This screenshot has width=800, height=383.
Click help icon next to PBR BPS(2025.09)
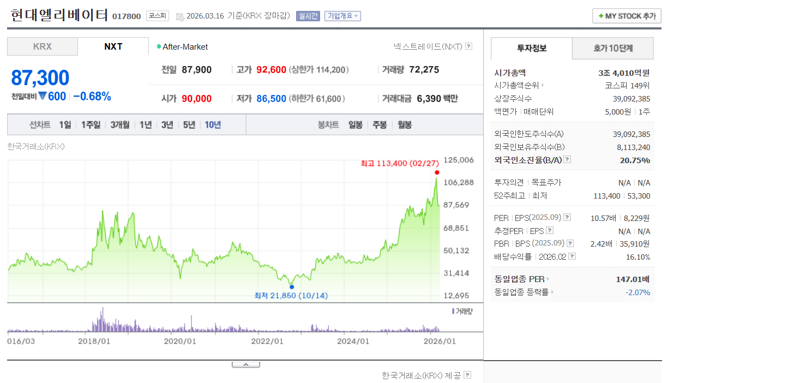(x=570, y=243)
